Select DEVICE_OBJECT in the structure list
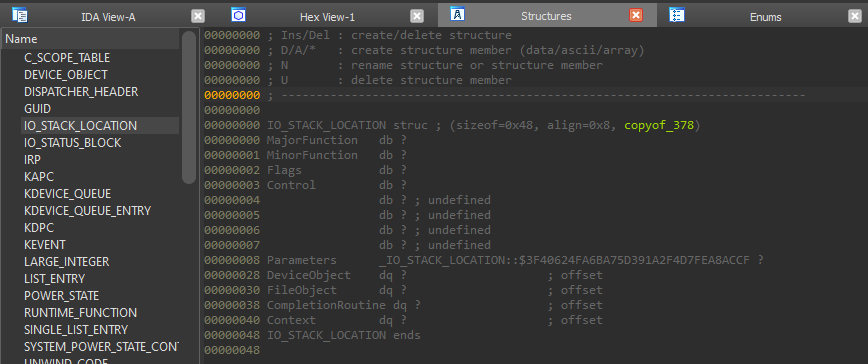The image size is (868, 364). [66, 74]
